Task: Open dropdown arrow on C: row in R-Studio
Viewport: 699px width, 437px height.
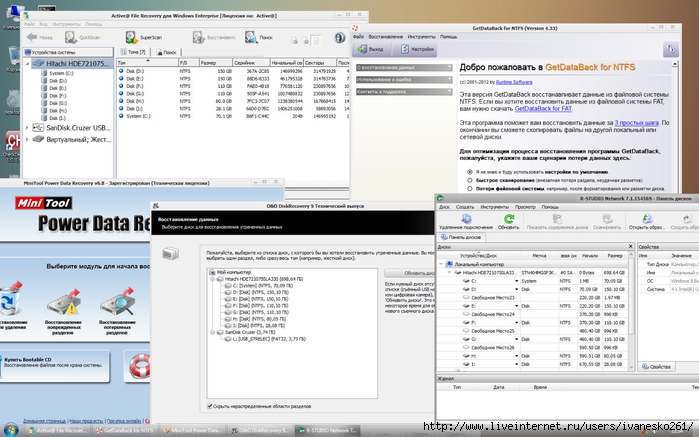Action: click(x=516, y=281)
